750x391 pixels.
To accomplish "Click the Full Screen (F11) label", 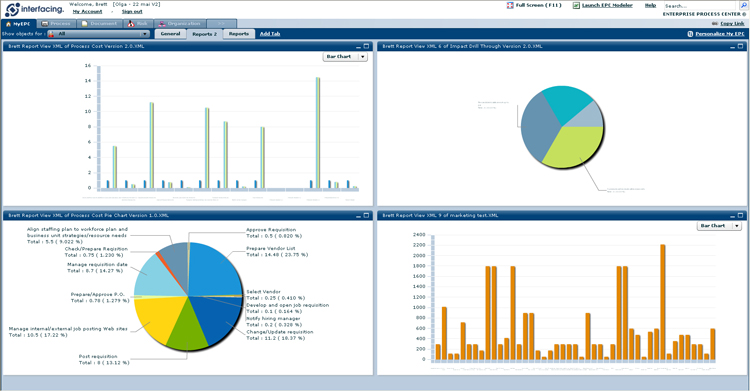I will 539,5.
